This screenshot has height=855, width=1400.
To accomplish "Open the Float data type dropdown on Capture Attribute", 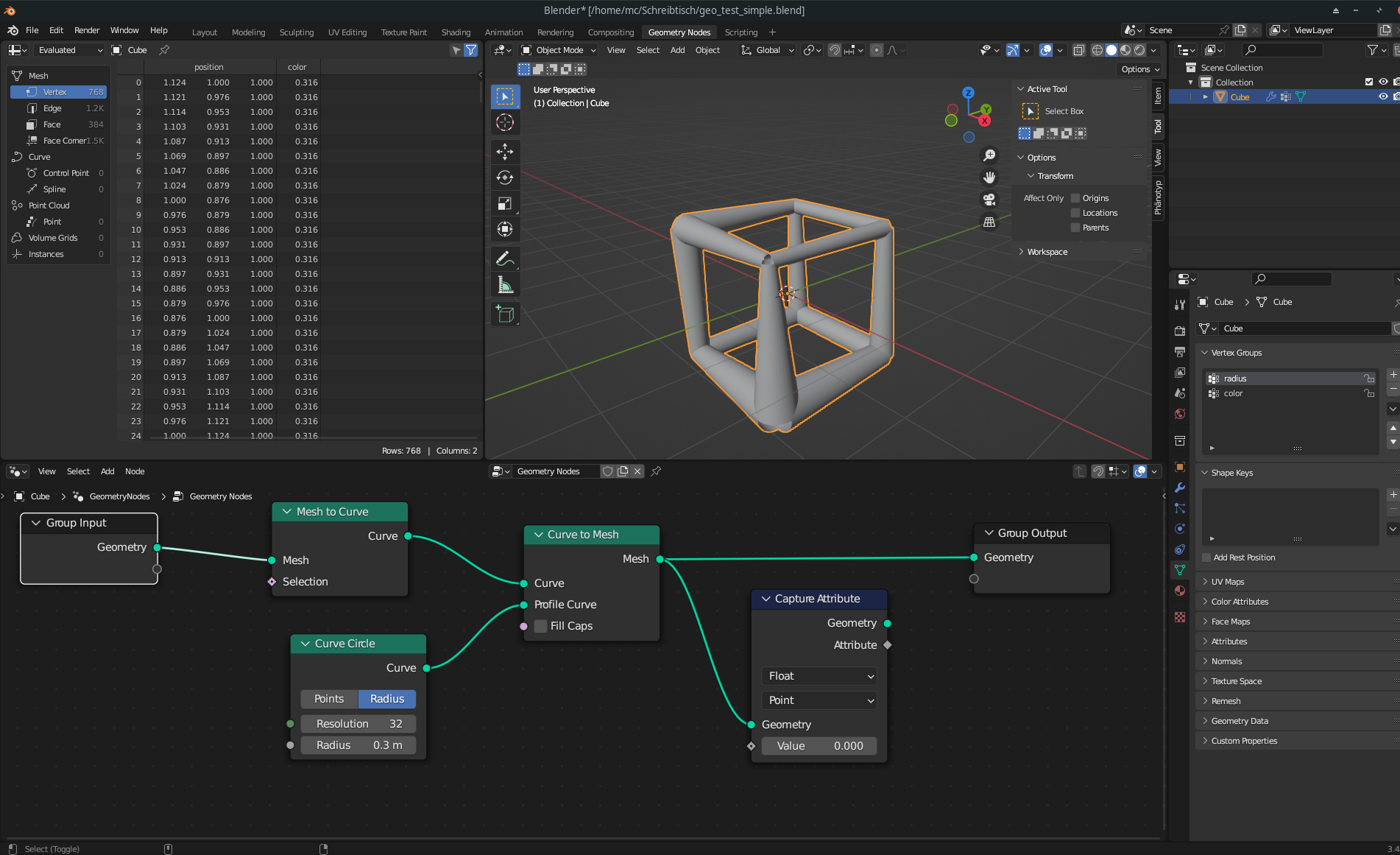I will click(821, 676).
